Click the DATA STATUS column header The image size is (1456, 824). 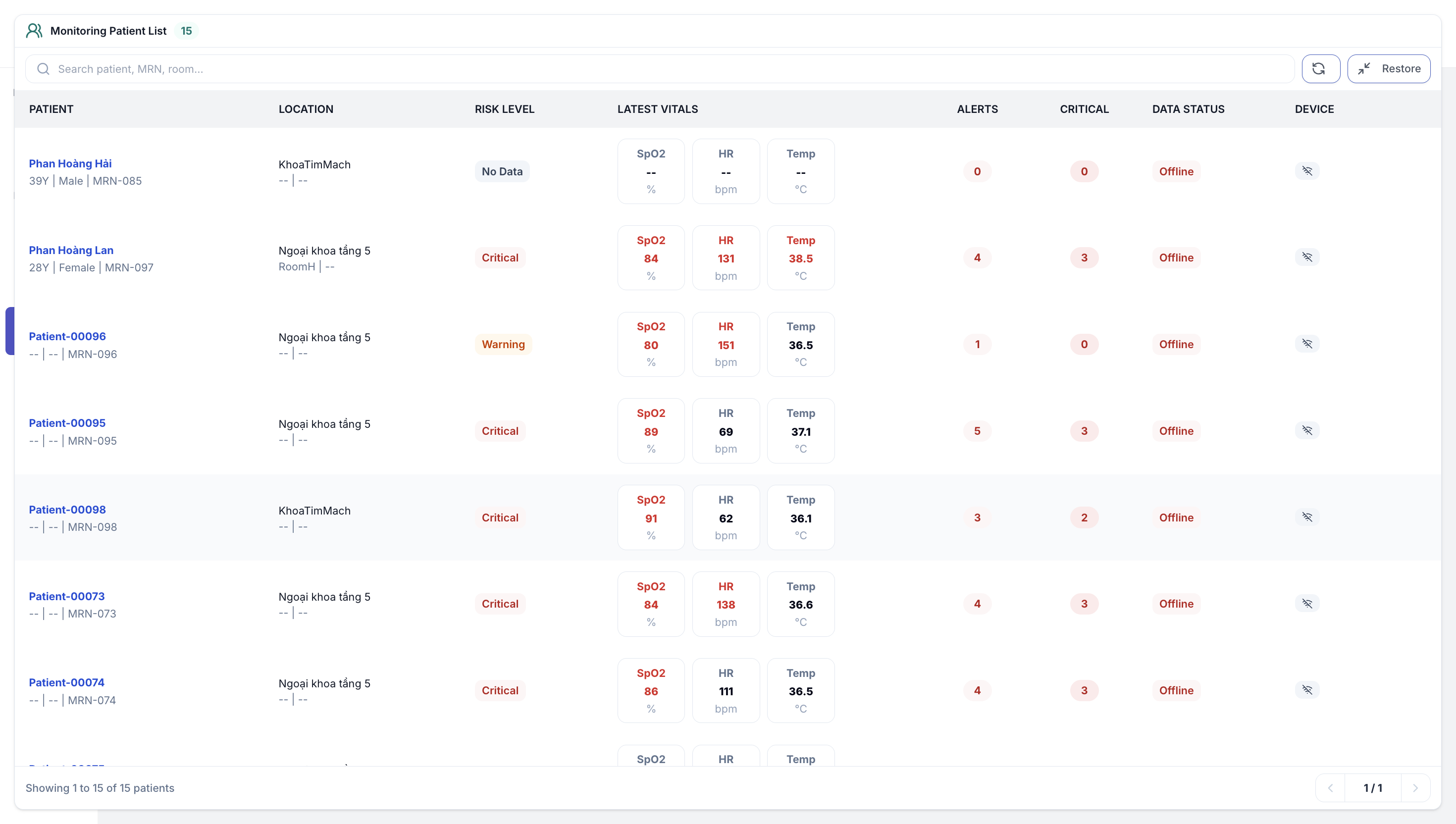[1189, 108]
